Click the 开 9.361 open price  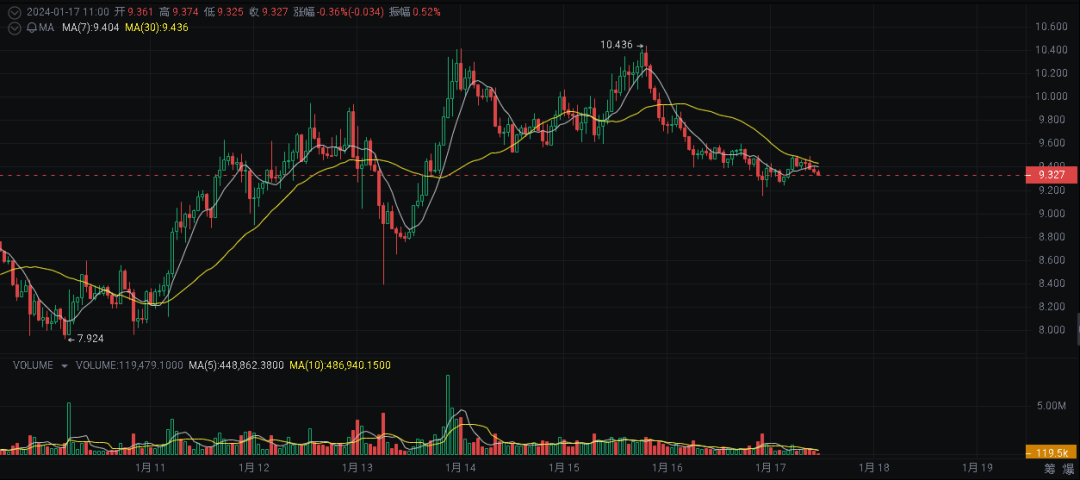[134, 12]
